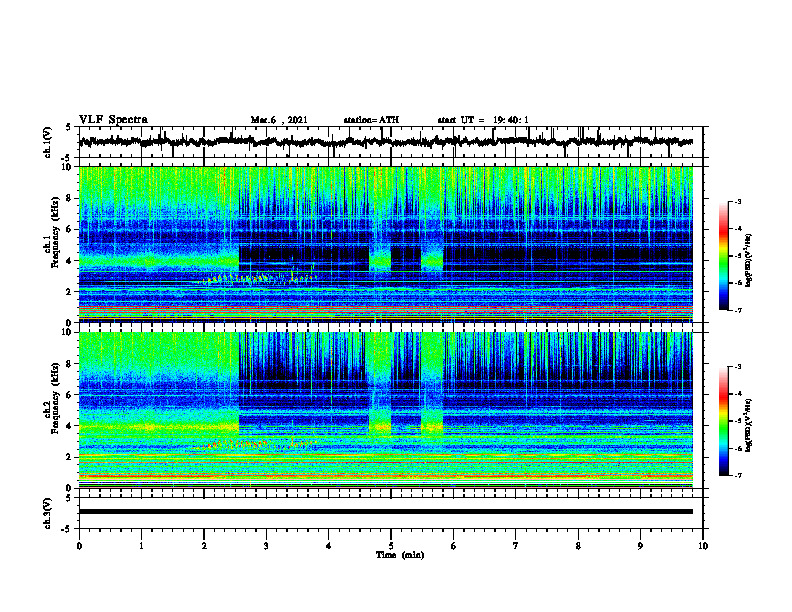This screenshot has height=612, width=792.
Task: Click time axis tick label "7"
Action: [x=516, y=546]
